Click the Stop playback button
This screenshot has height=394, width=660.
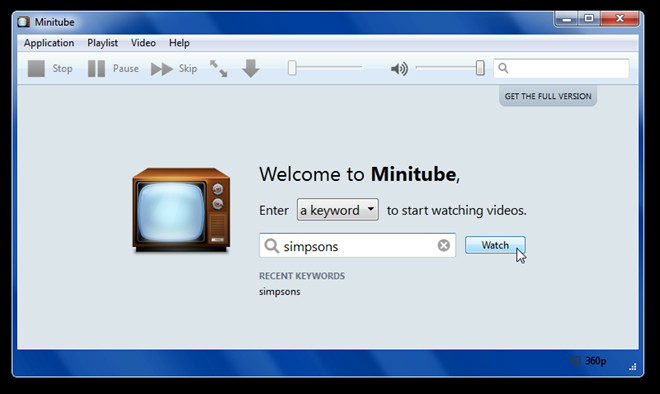point(50,69)
